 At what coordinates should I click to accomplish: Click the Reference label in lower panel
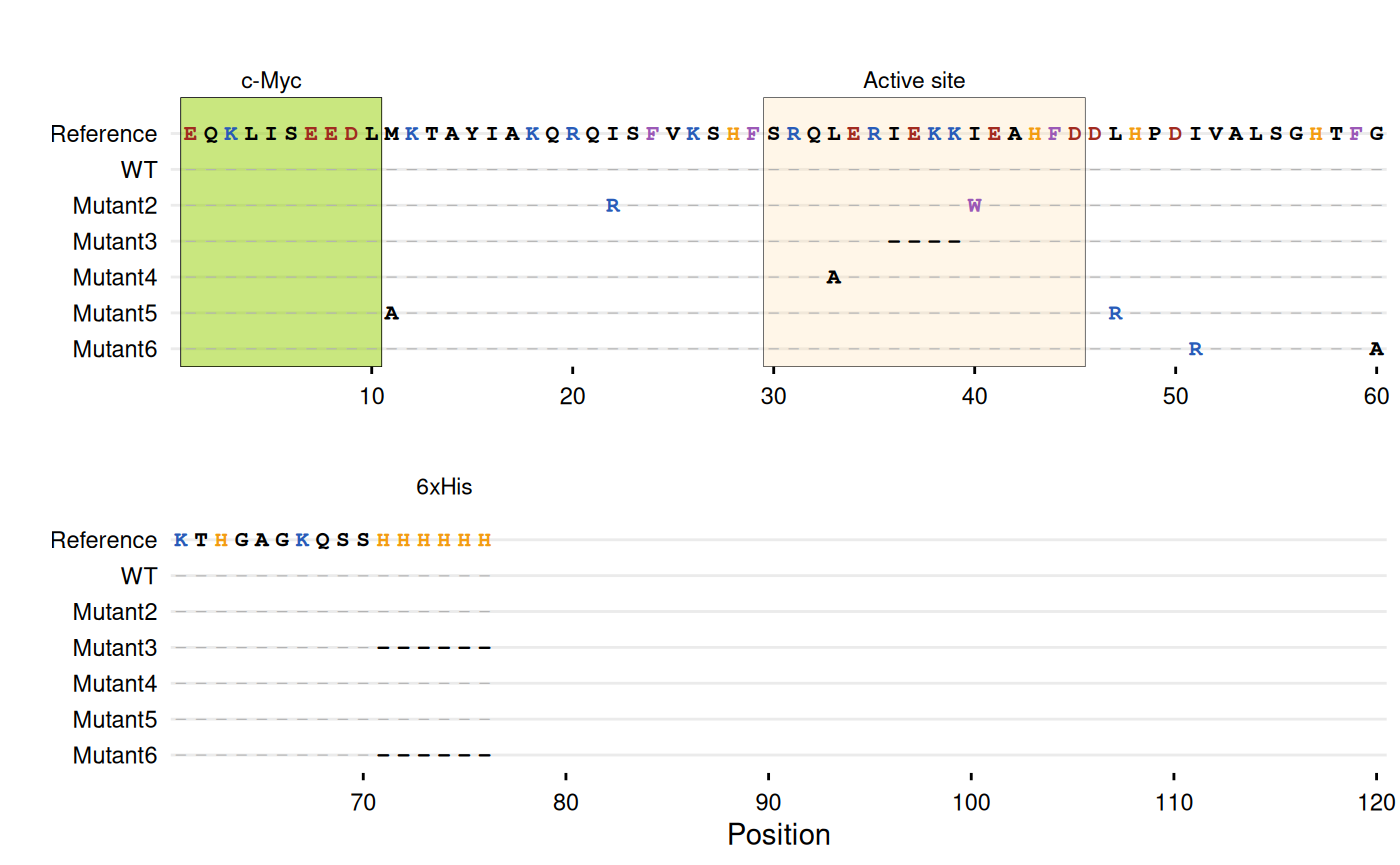[x=104, y=540]
